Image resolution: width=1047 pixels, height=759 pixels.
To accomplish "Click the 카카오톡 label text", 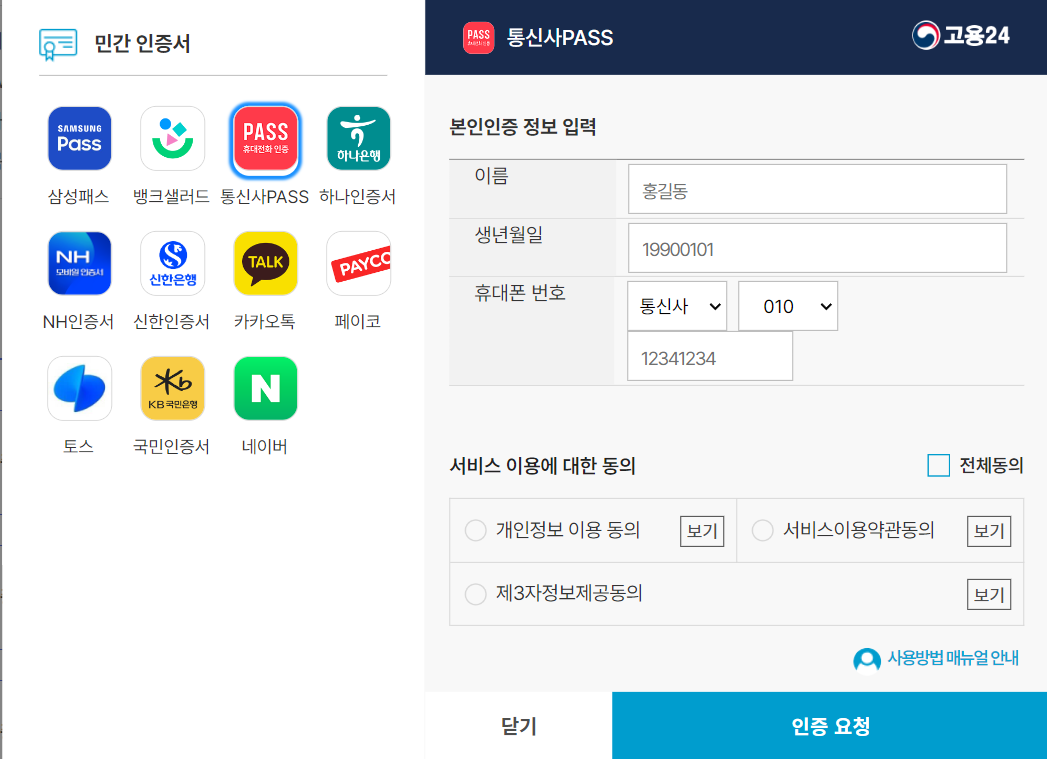I will pyautogui.click(x=264, y=321).
